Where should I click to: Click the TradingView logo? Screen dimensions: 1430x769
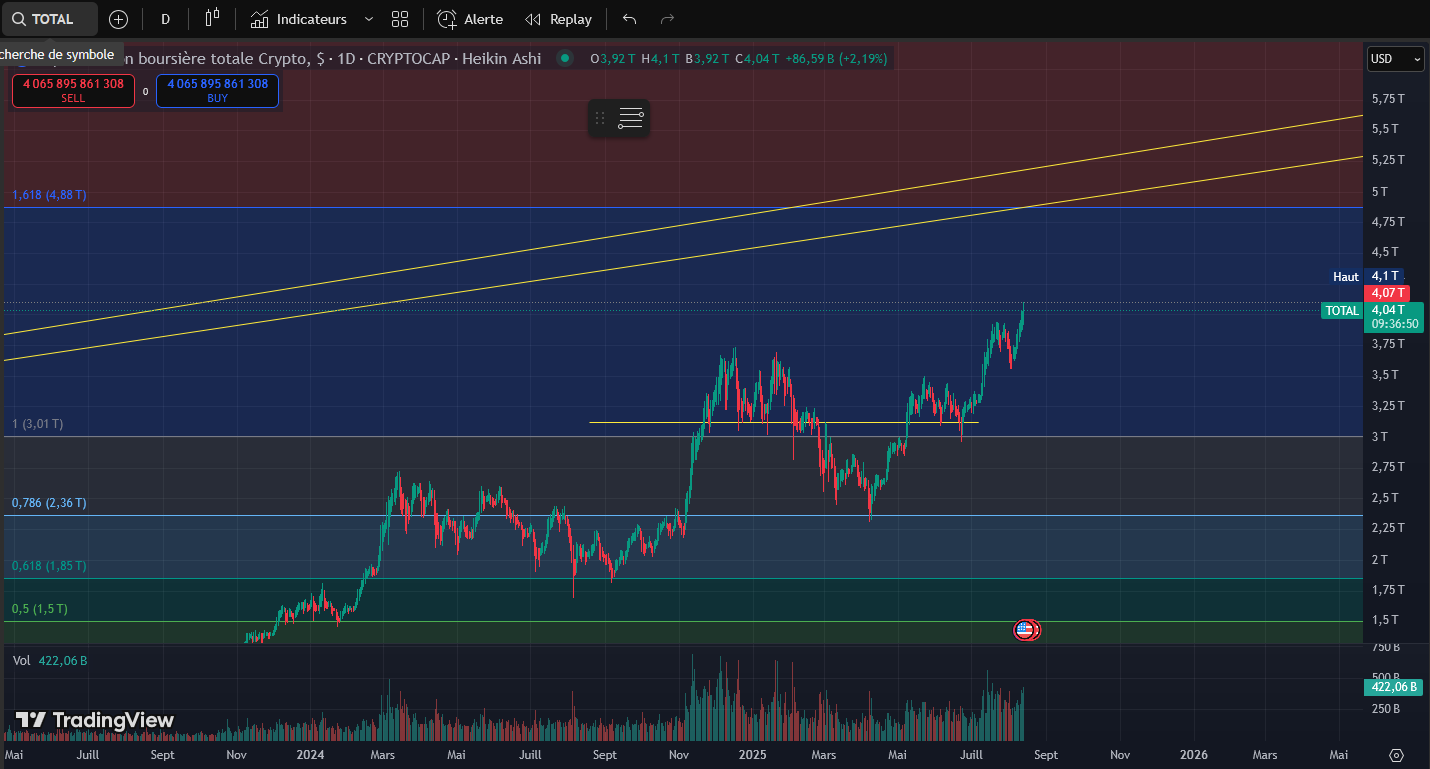point(95,720)
